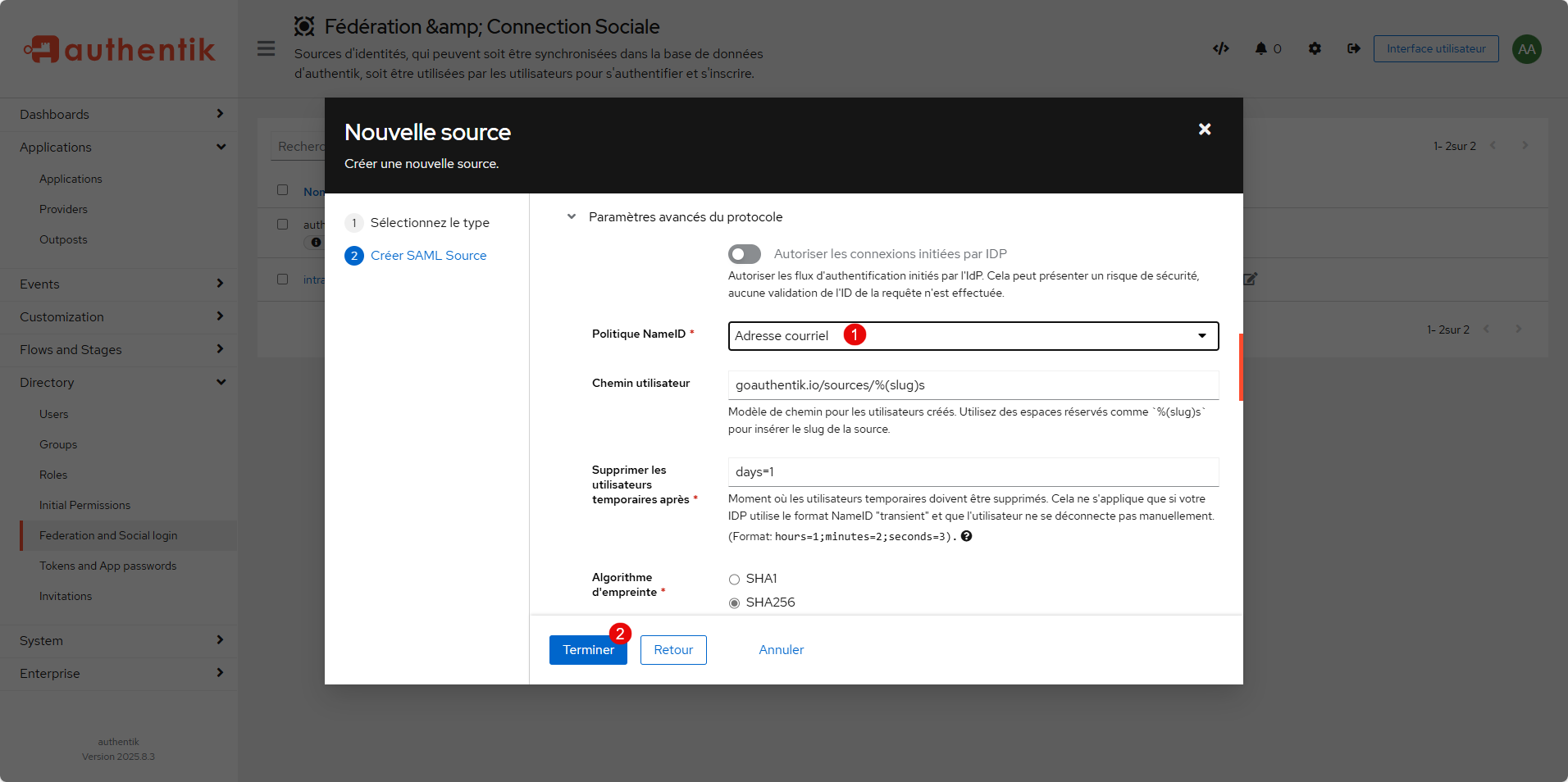Open the notifications bell icon
The image size is (1568, 782).
[1260, 48]
